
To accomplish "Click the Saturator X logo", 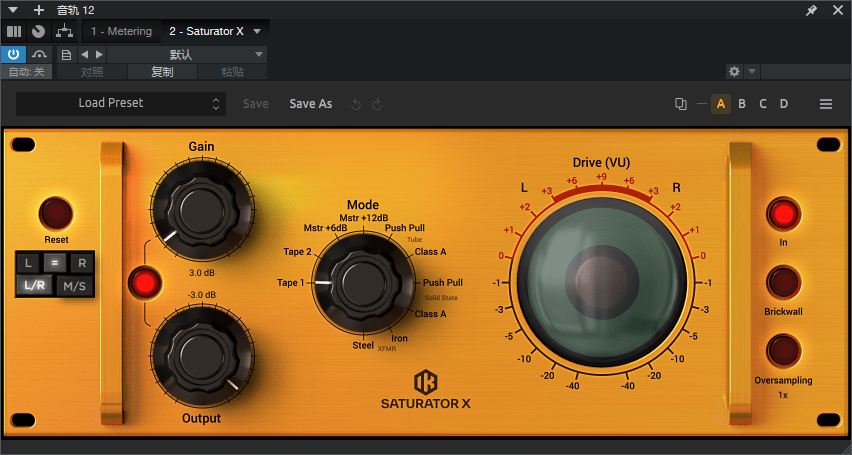I will pyautogui.click(x=425, y=390).
